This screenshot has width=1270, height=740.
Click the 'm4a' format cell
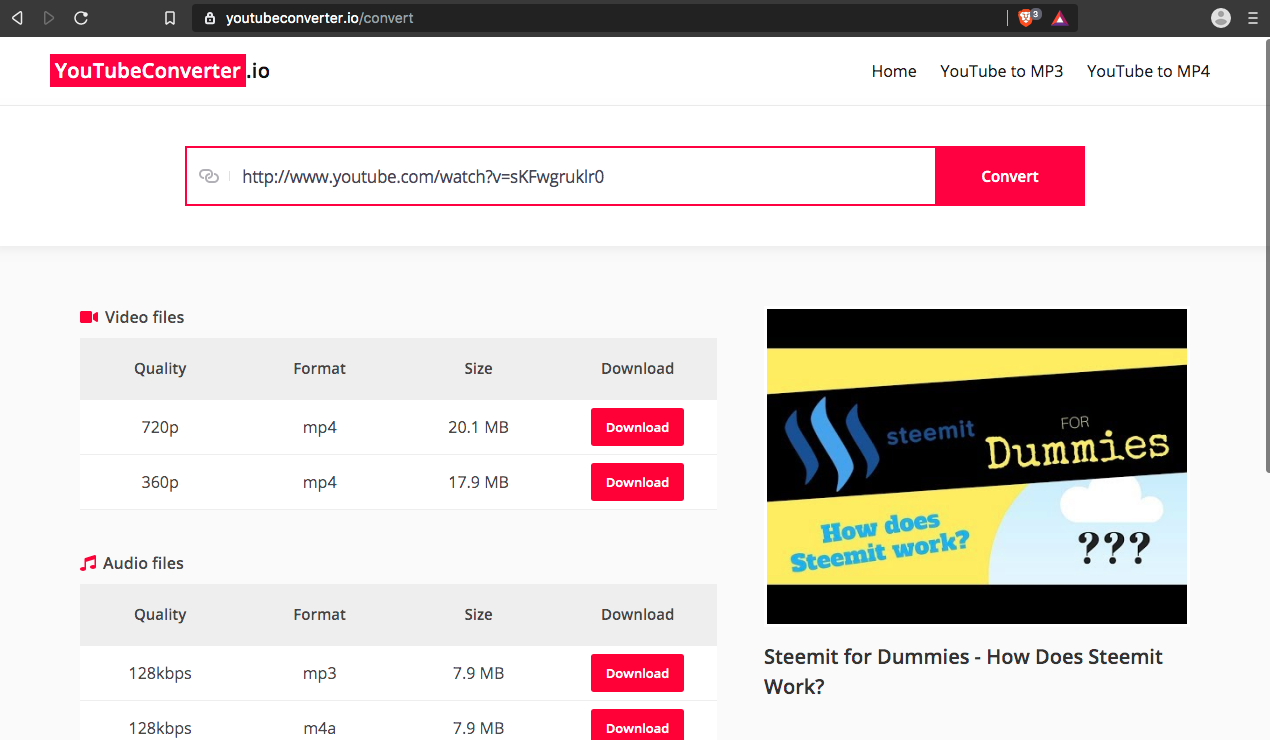point(320,728)
